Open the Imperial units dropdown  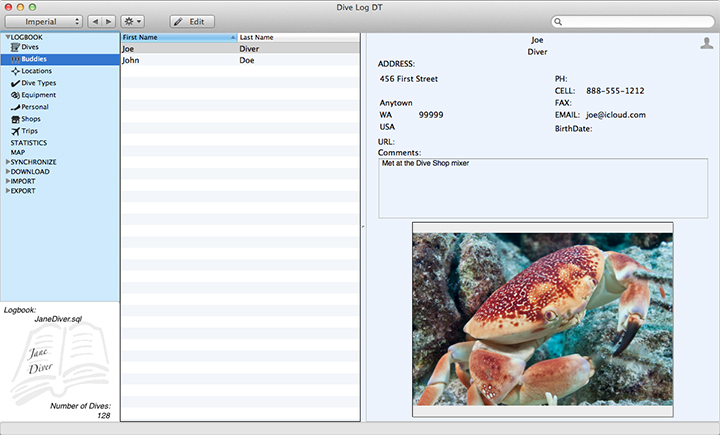45,21
